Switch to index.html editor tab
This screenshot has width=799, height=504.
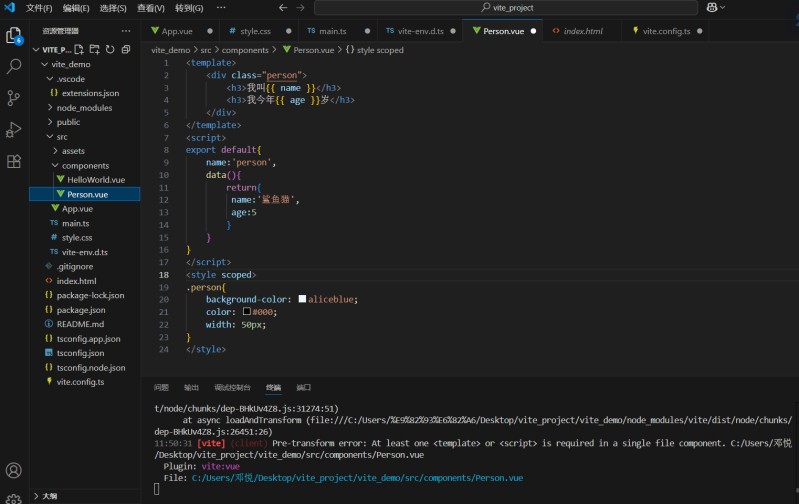coord(582,31)
